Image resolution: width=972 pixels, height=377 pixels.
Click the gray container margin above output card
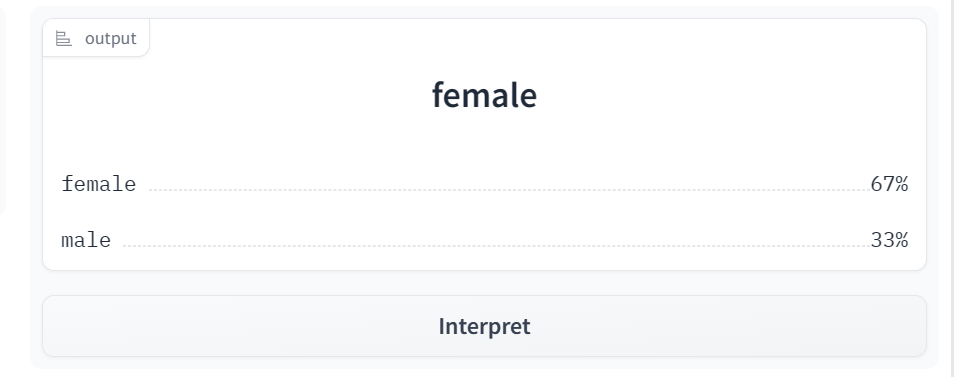pyautogui.click(x=484, y=12)
